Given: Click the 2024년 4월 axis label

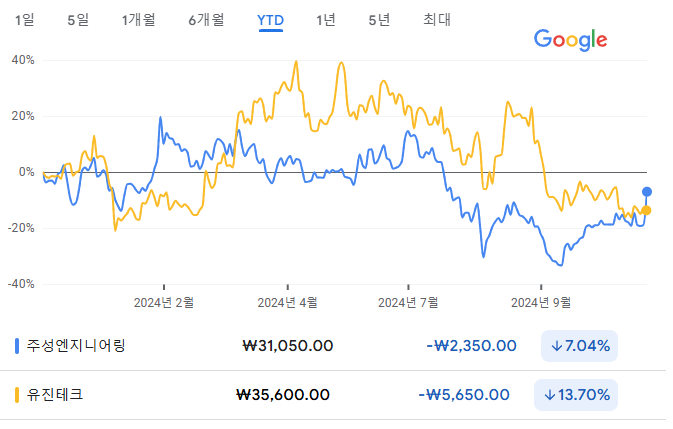Looking at the screenshot, I should 287,303.
